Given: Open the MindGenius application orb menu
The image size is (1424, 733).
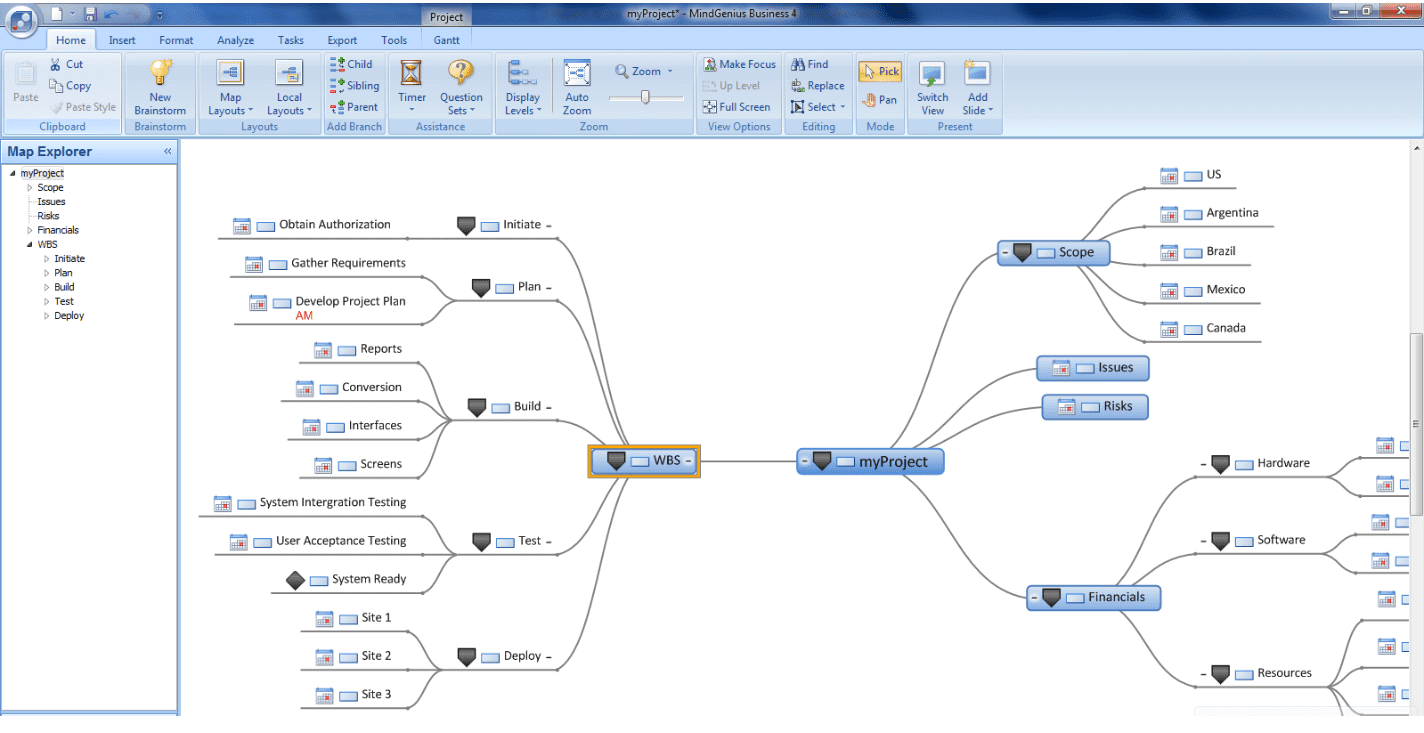Looking at the screenshot, I should click(22, 20).
